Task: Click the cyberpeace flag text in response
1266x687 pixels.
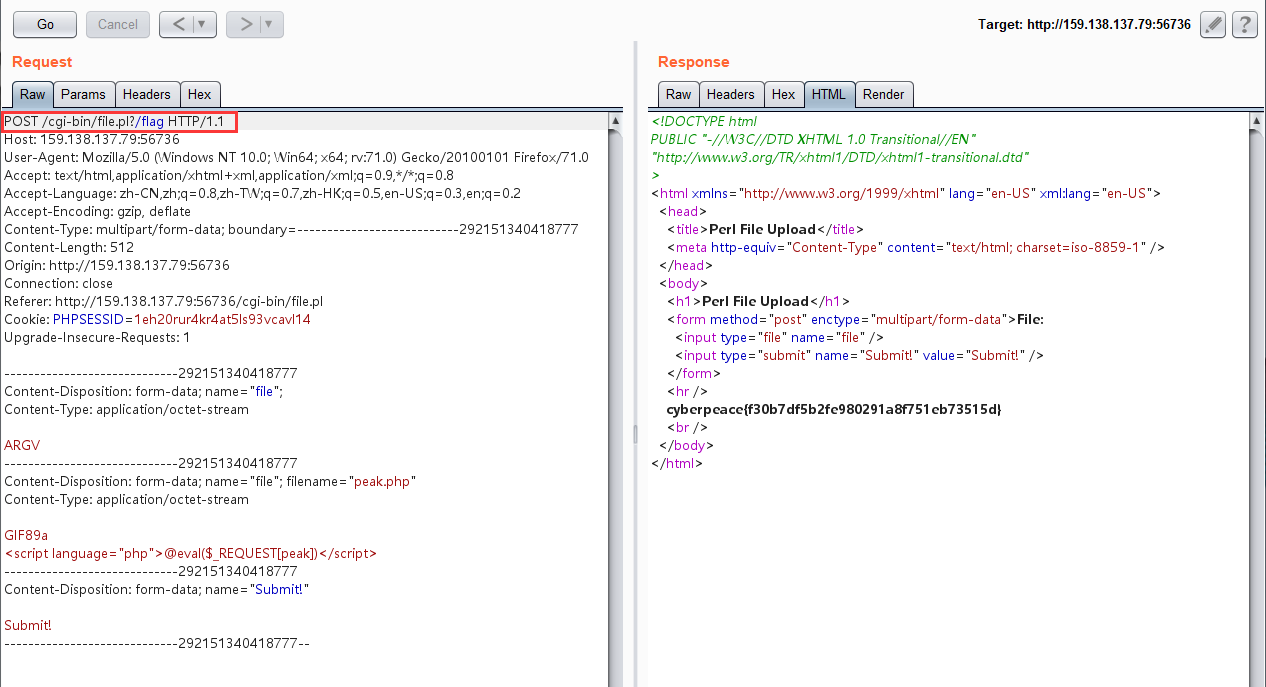Action: pyautogui.click(x=834, y=410)
